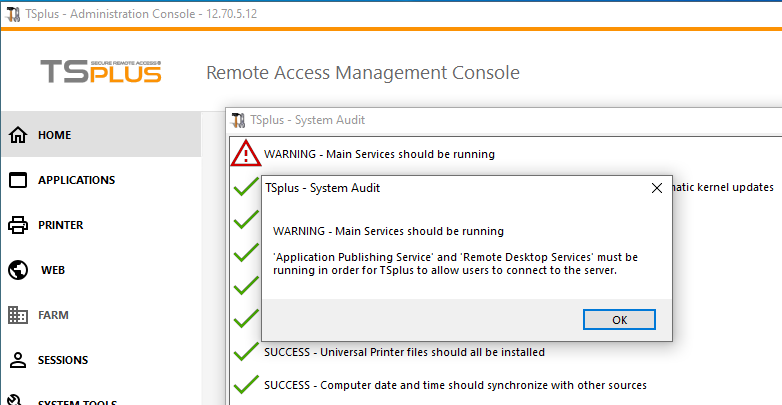
Task: Close the System Audit warning dialog
Action: tap(656, 187)
